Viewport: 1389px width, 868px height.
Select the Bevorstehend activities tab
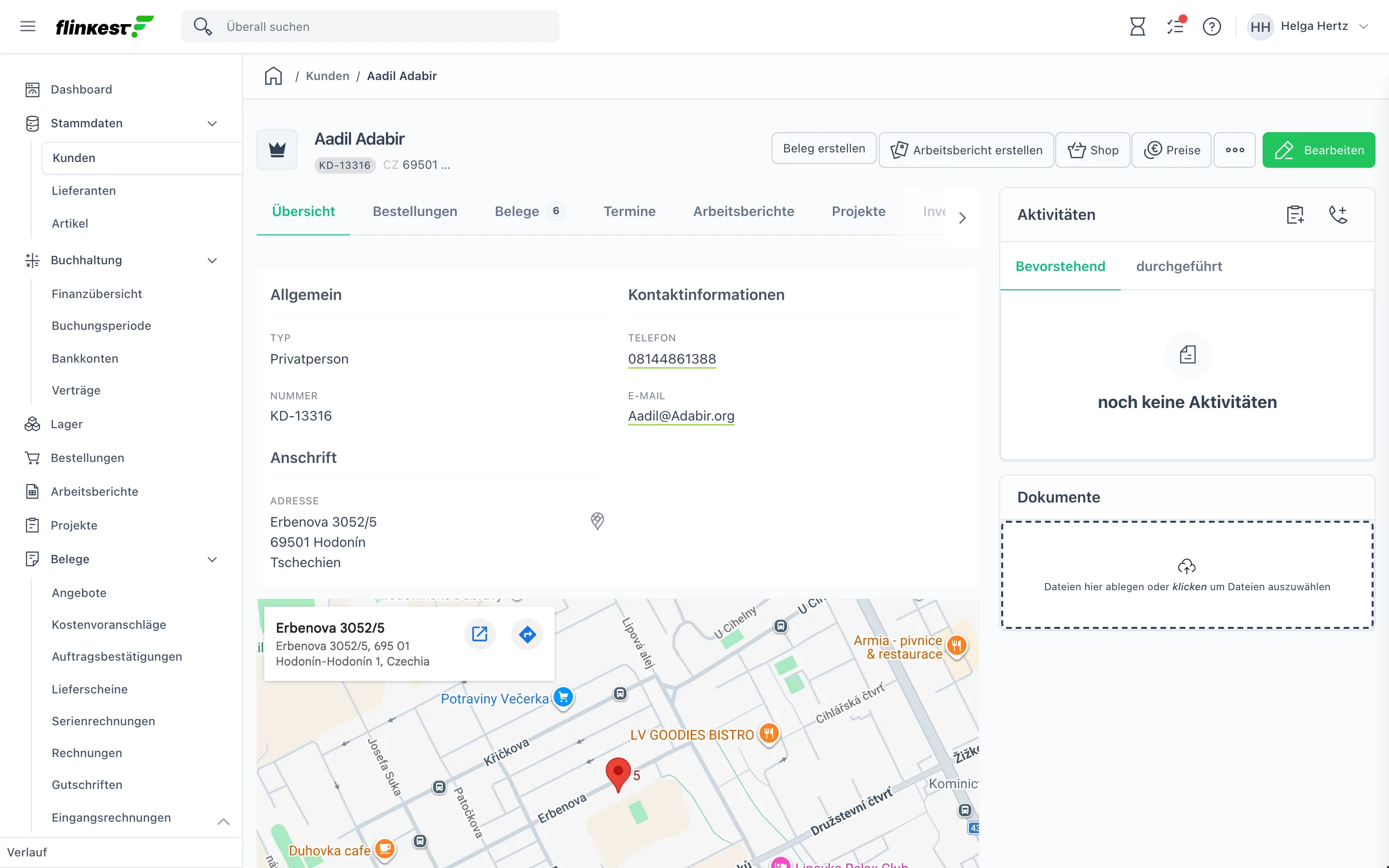click(1060, 266)
